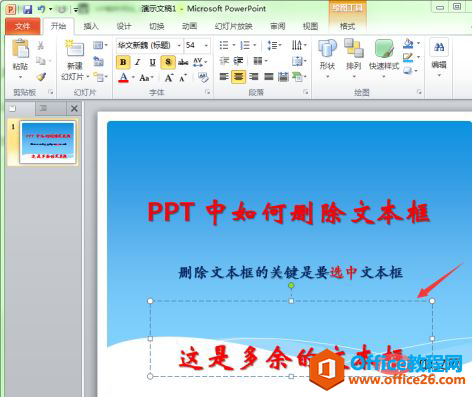Open the File (文件) tab
Screen dimensions: 472x397
click(x=23, y=26)
